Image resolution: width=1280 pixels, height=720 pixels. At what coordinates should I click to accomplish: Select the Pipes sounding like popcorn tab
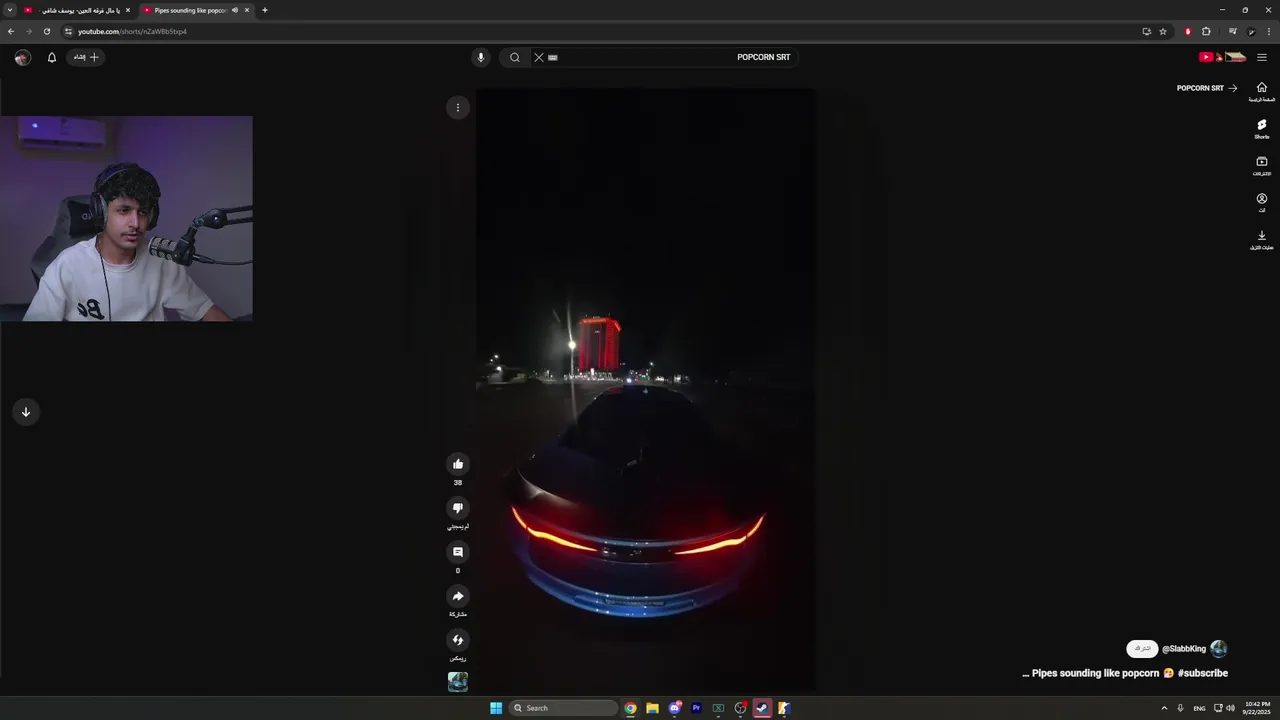(195, 10)
